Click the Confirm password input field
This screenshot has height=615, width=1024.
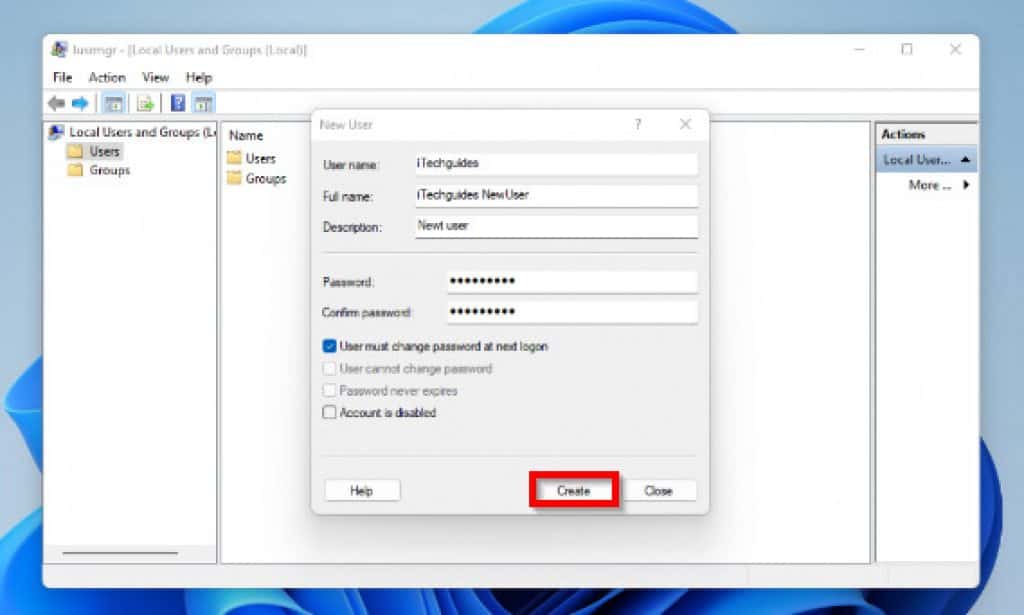pyautogui.click(x=572, y=312)
